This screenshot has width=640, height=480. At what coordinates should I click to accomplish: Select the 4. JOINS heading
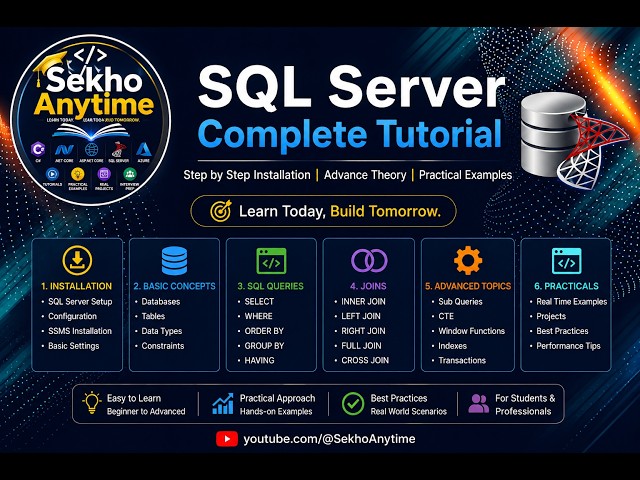pos(368,286)
